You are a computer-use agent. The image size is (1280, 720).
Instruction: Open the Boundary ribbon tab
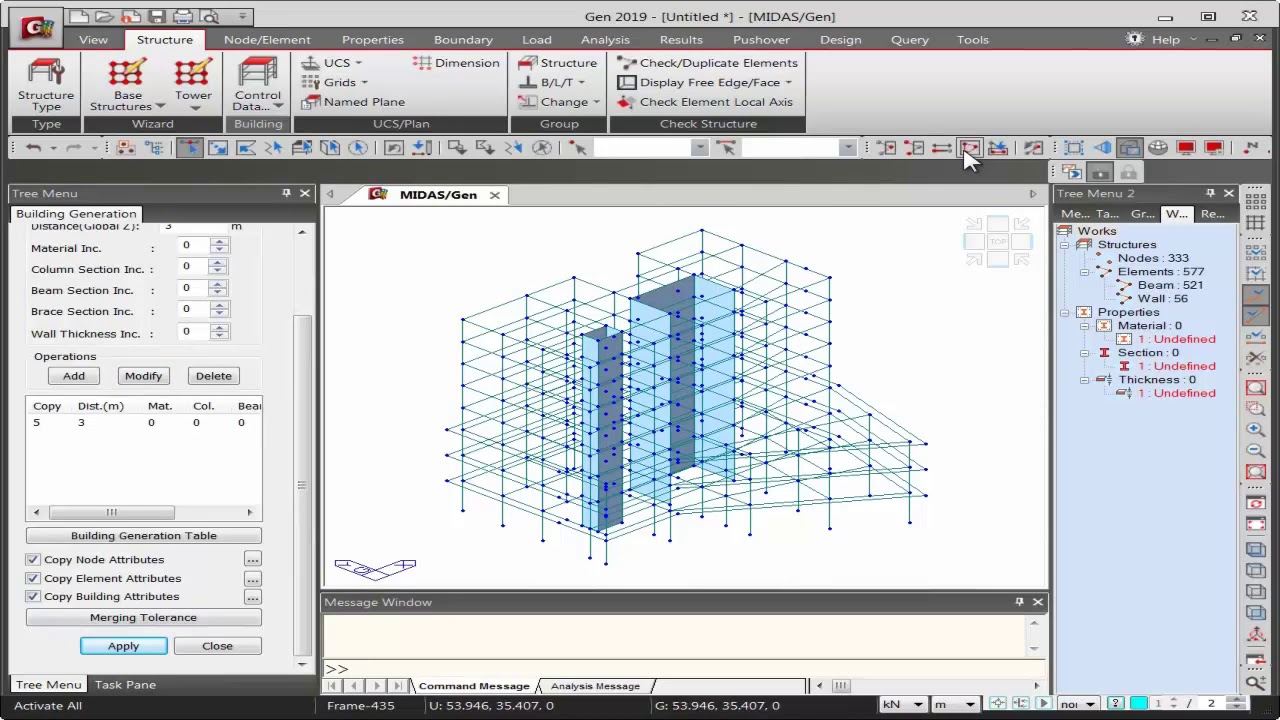coord(463,40)
